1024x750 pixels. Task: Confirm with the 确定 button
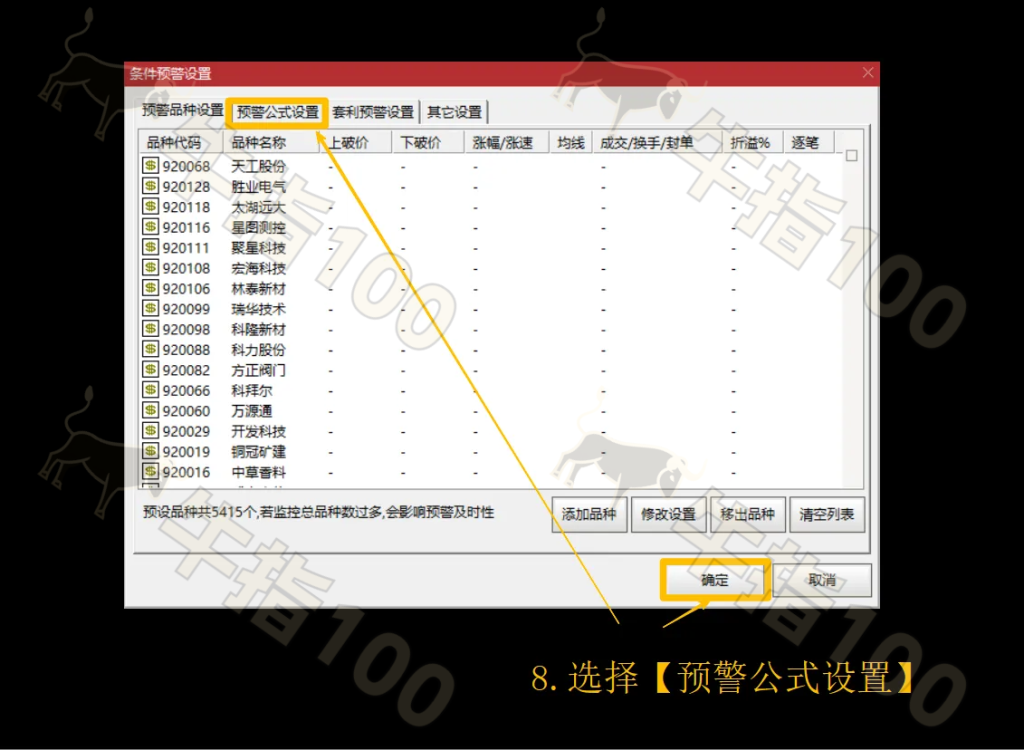click(715, 580)
